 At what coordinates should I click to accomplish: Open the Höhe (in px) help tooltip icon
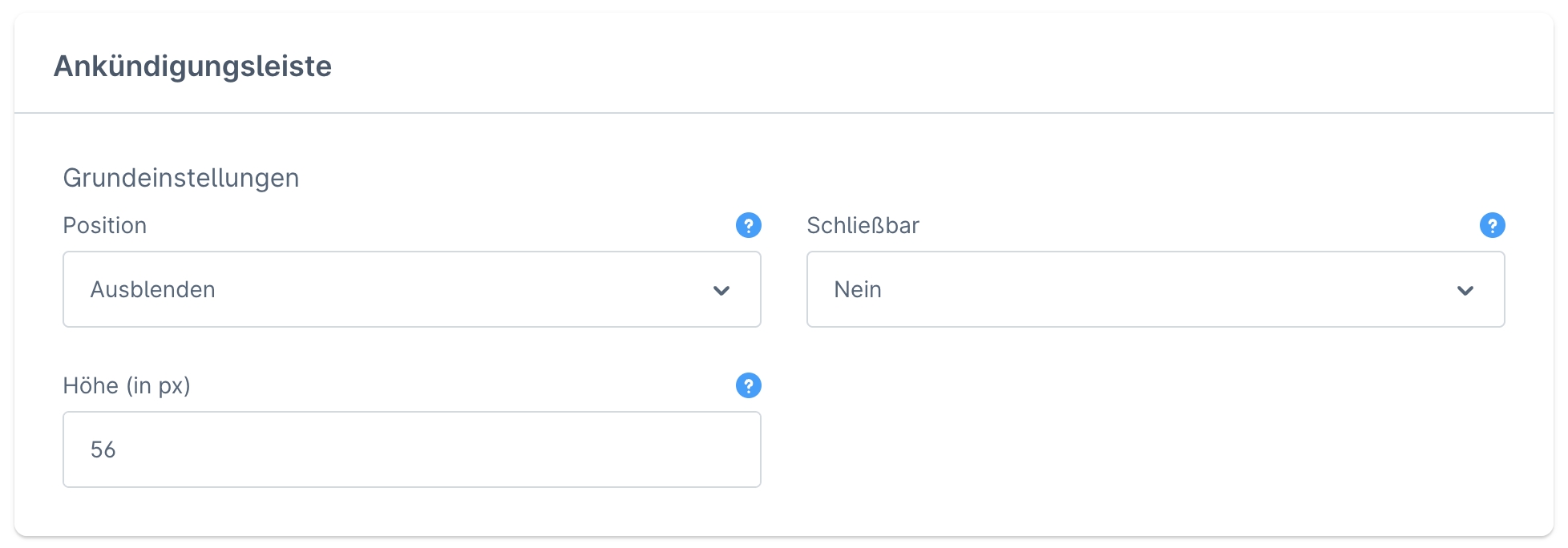pyautogui.click(x=748, y=385)
